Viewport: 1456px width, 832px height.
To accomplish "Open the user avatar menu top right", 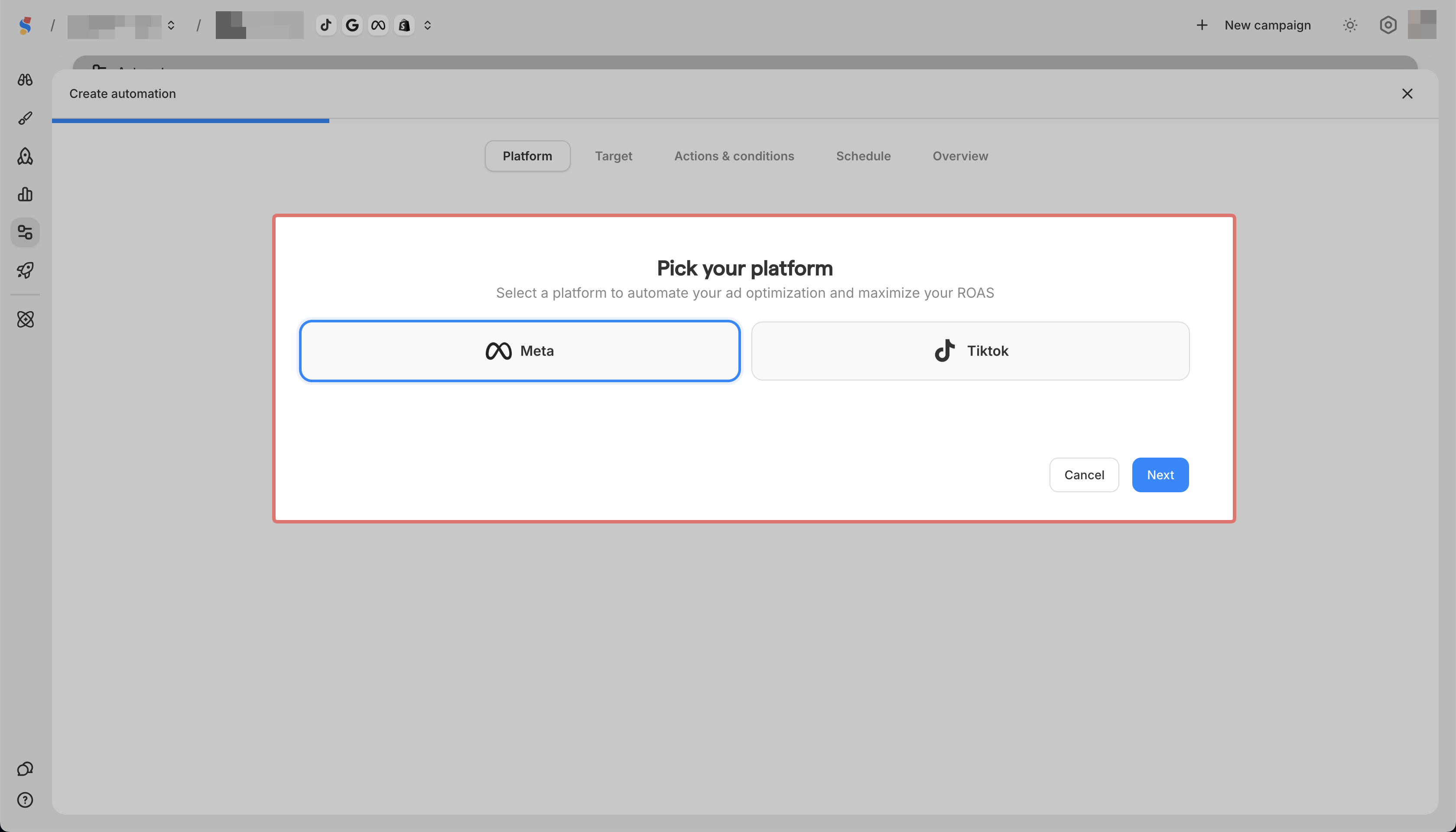I will tap(1422, 25).
